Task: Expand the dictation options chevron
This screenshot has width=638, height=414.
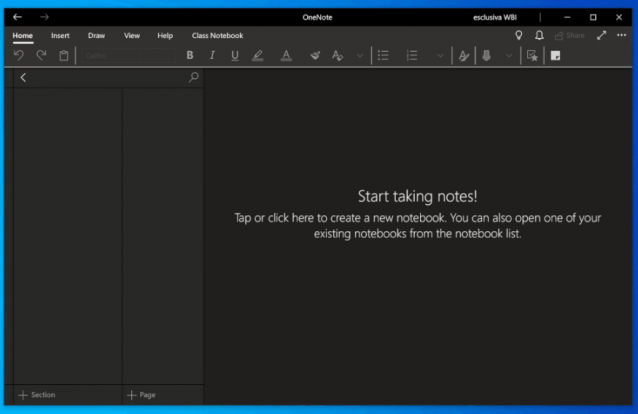Action: click(509, 56)
